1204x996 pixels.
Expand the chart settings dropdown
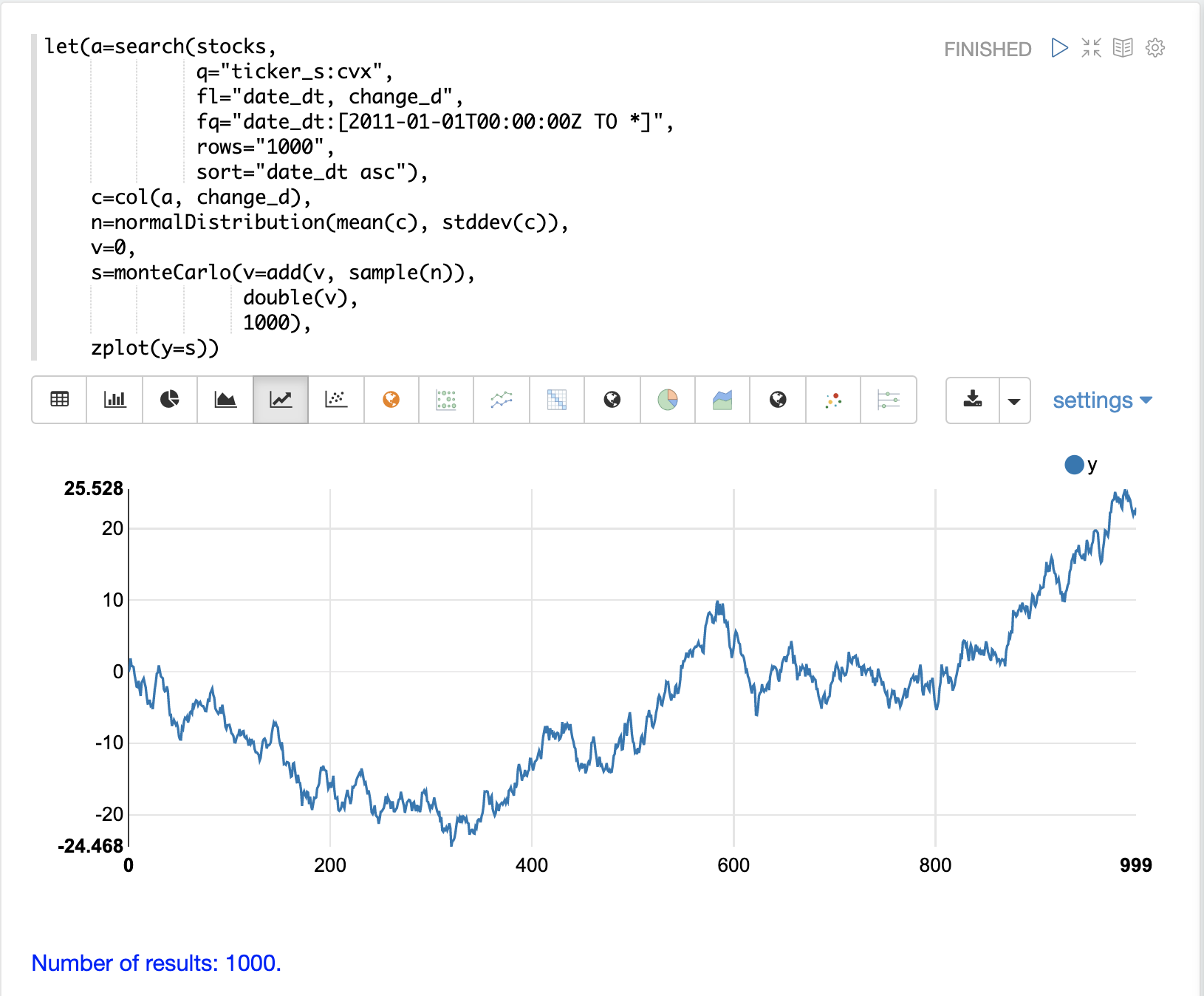pos(1102,400)
